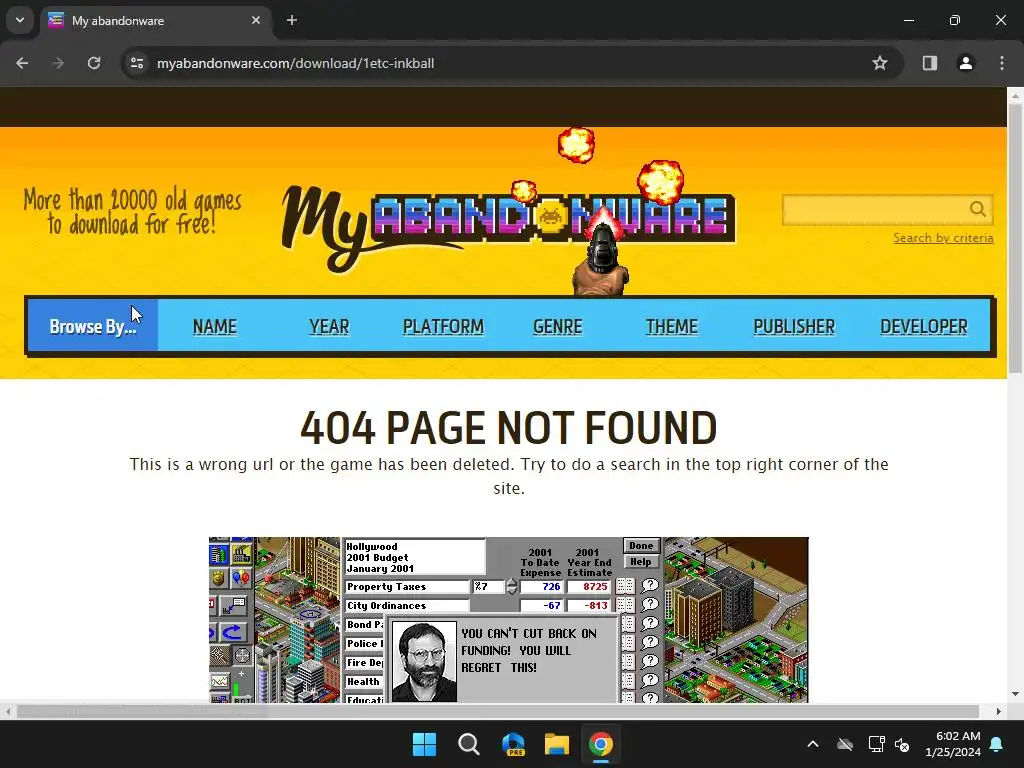Click the address bar URL
Viewport: 1024px width, 768px height.
click(295, 63)
